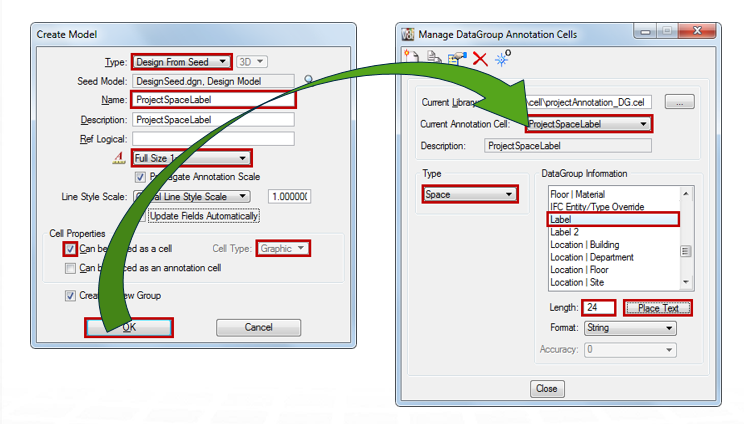Image resolution: width=744 pixels, height=424 pixels.
Task: Click the new annotation cell icon
Action: click(x=411, y=57)
